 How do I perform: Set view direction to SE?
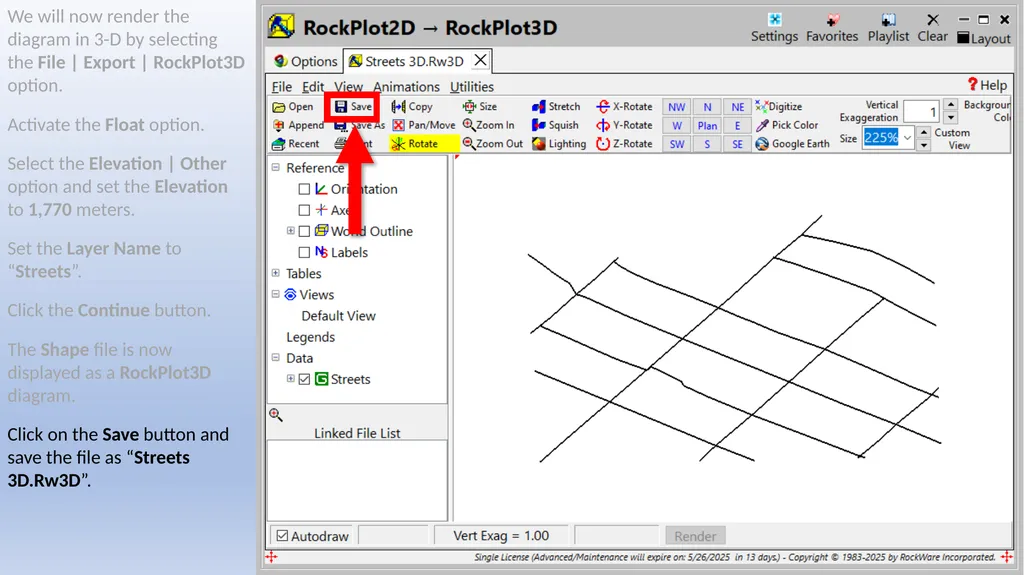pyautogui.click(x=737, y=144)
